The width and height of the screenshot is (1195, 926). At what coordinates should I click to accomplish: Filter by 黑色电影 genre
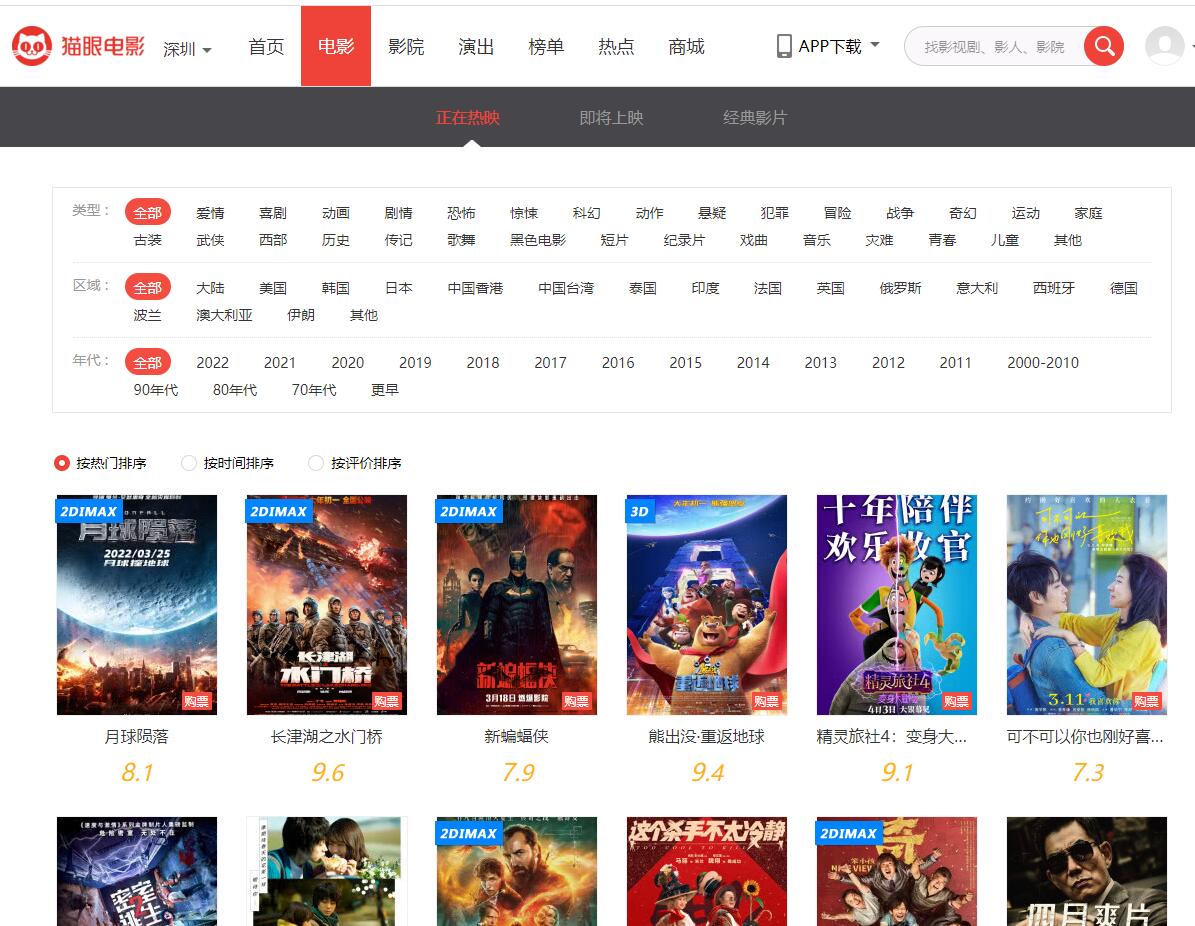point(538,240)
